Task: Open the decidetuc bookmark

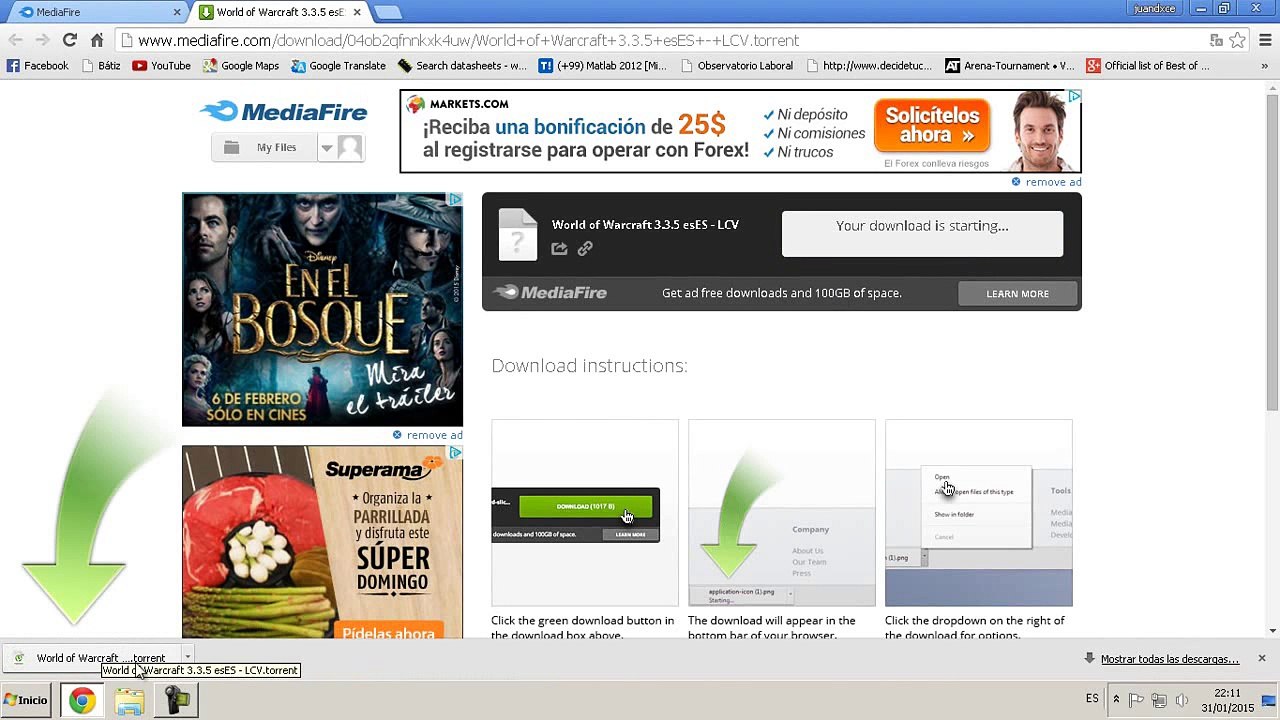Action: tap(869, 66)
